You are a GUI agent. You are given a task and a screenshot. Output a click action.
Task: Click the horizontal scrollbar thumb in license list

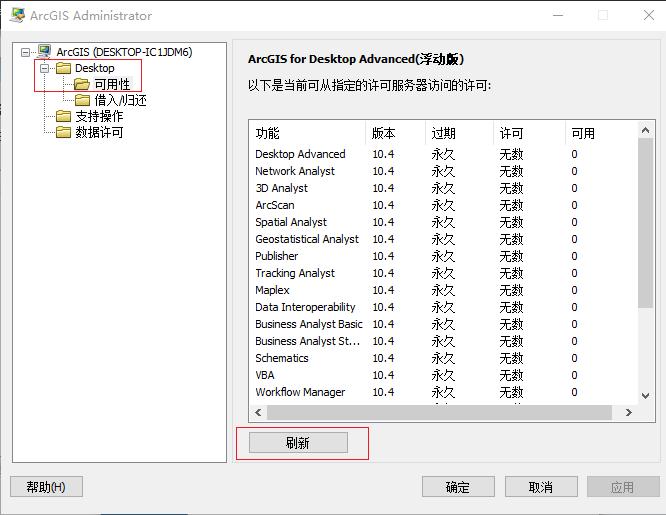(x=439, y=412)
